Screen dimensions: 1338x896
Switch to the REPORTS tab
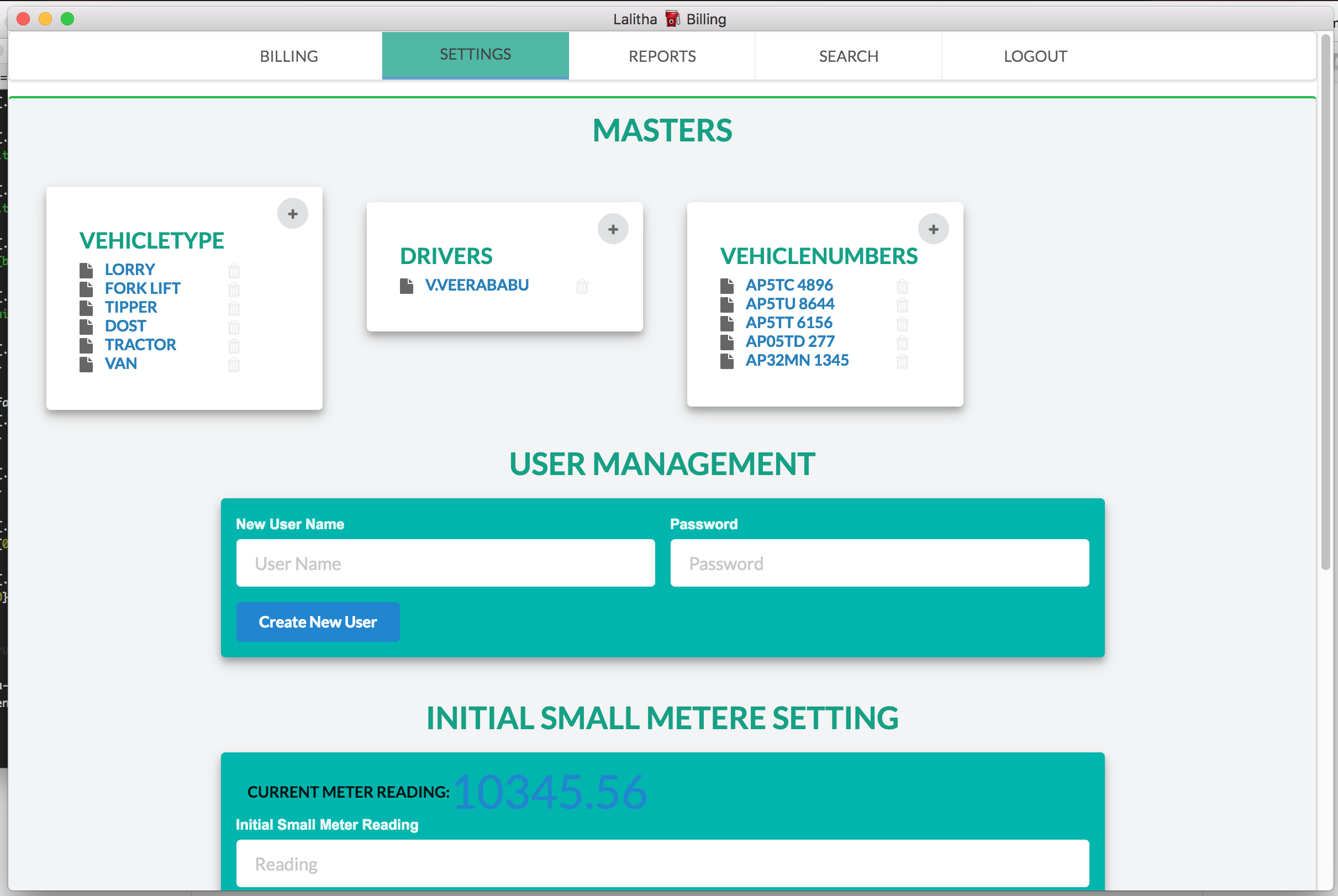click(662, 56)
